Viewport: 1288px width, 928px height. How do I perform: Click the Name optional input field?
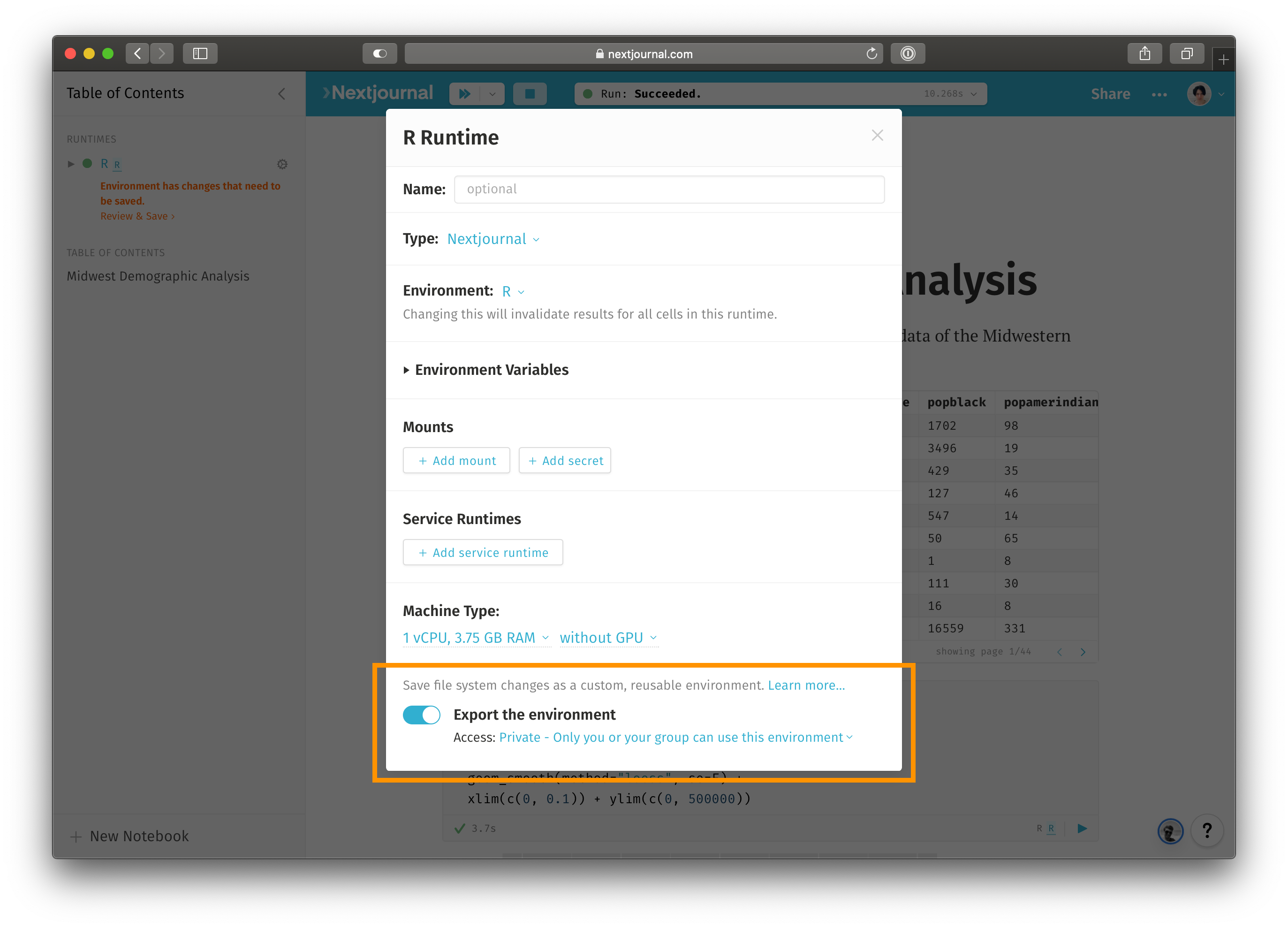click(669, 189)
